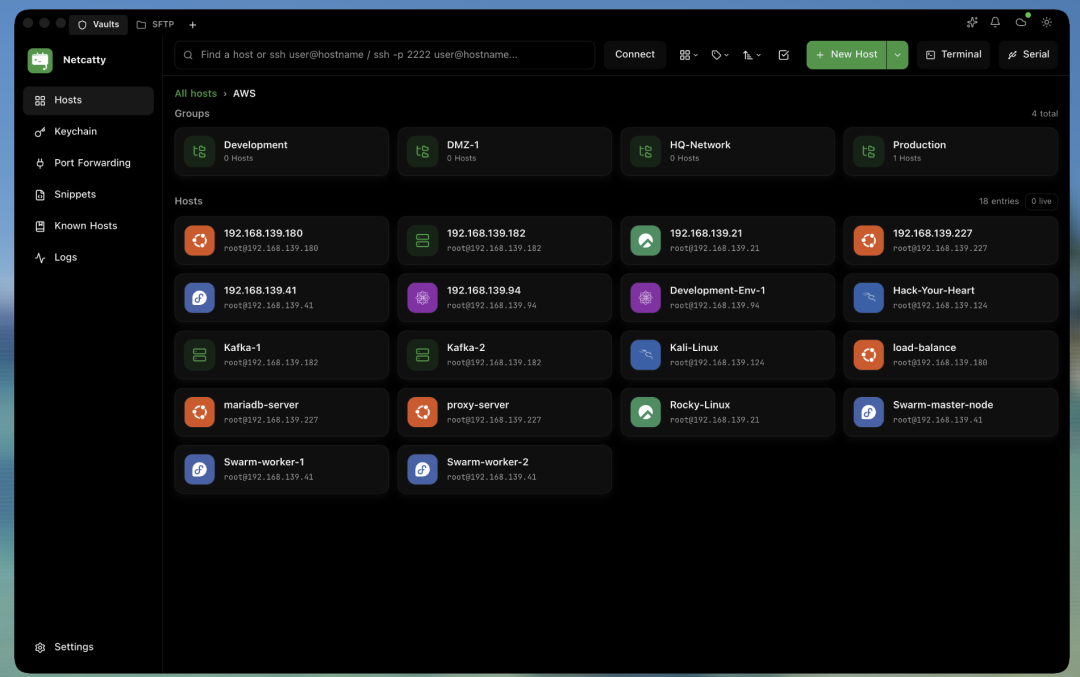Viewport: 1080px width, 677px height.
Task: Go back to All hosts breadcrumb
Action: 196,94
